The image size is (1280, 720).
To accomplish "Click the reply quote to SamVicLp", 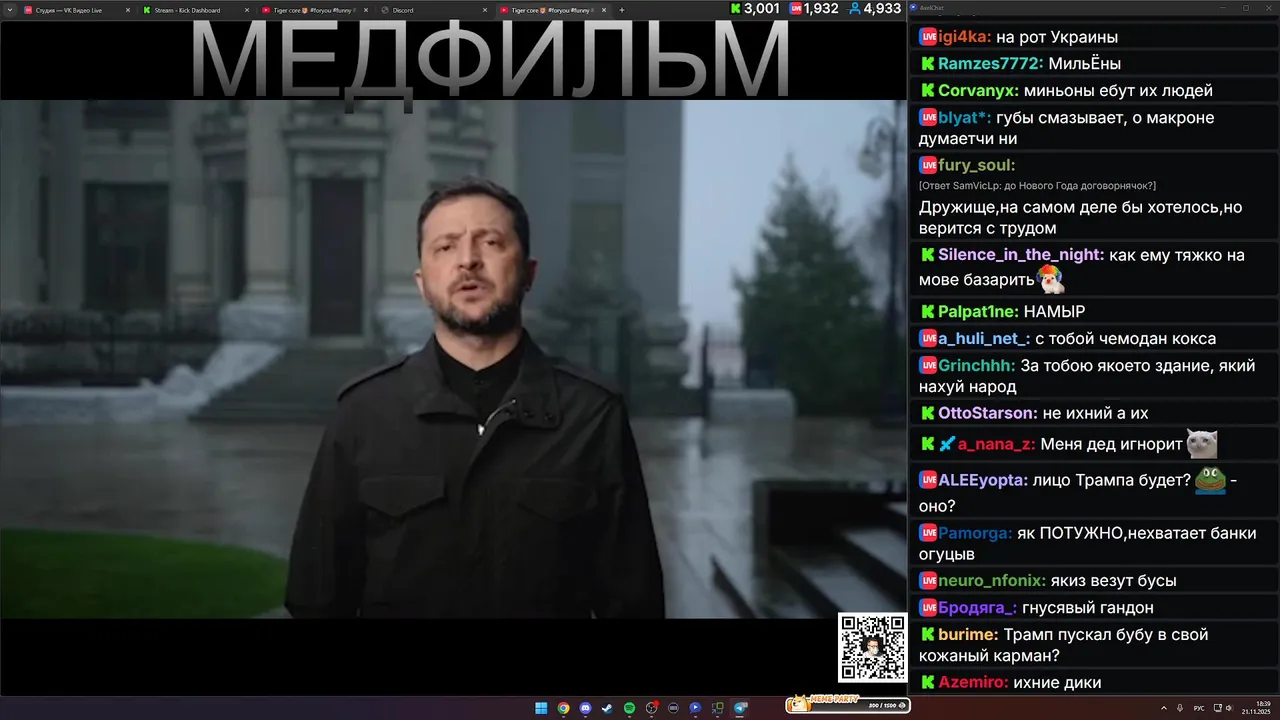I will [1037, 186].
